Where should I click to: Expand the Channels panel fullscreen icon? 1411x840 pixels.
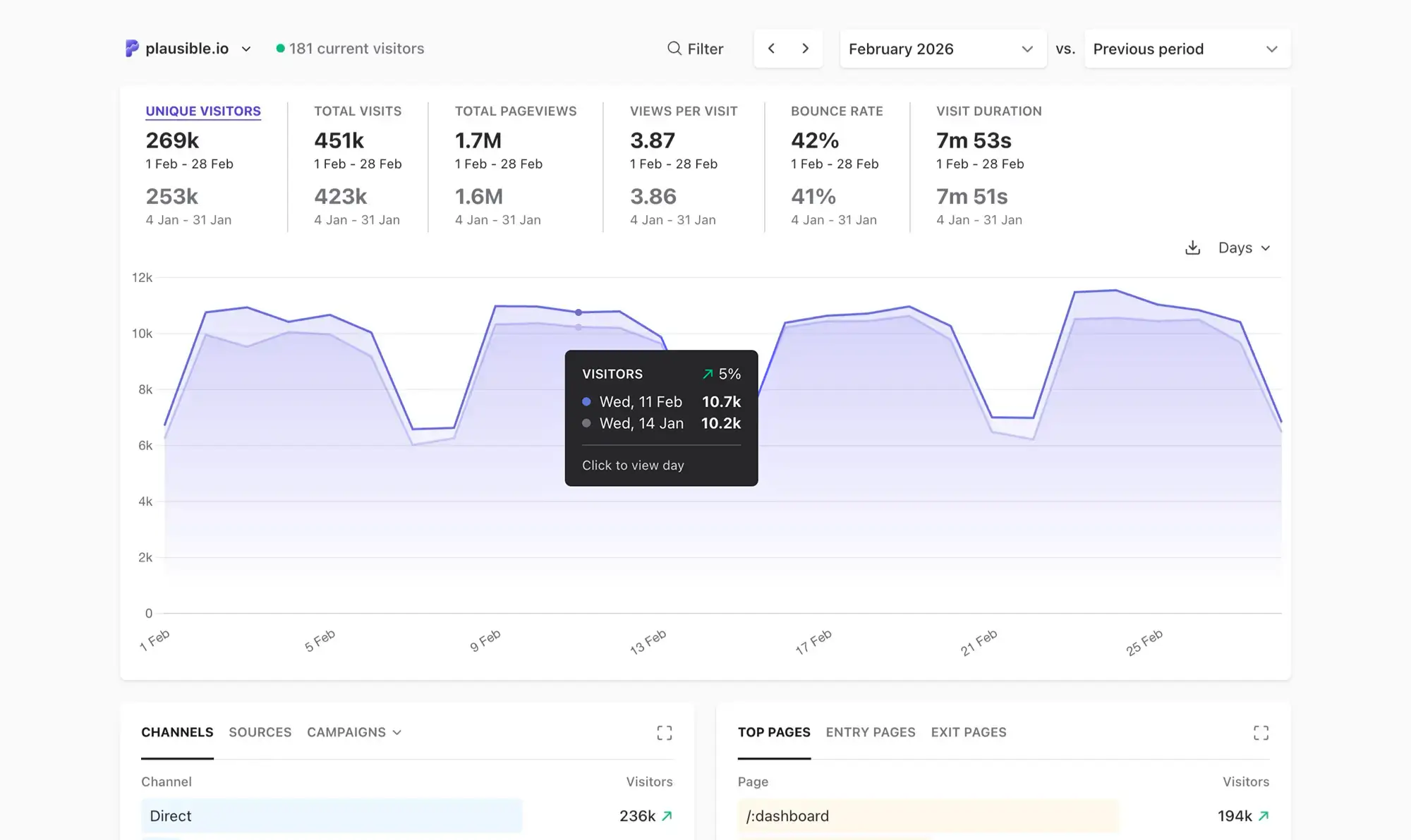point(664,733)
